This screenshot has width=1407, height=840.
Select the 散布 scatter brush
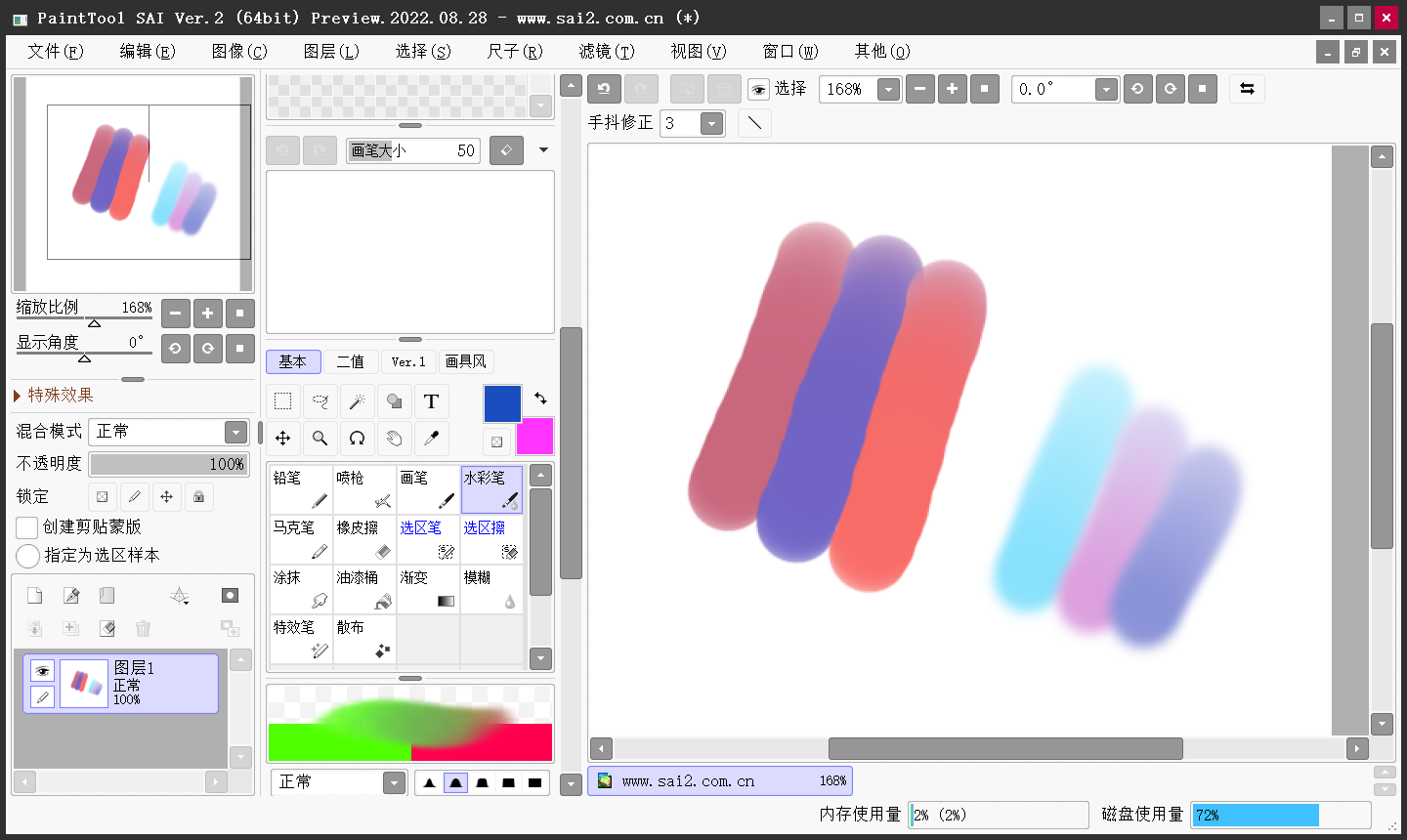pos(364,639)
